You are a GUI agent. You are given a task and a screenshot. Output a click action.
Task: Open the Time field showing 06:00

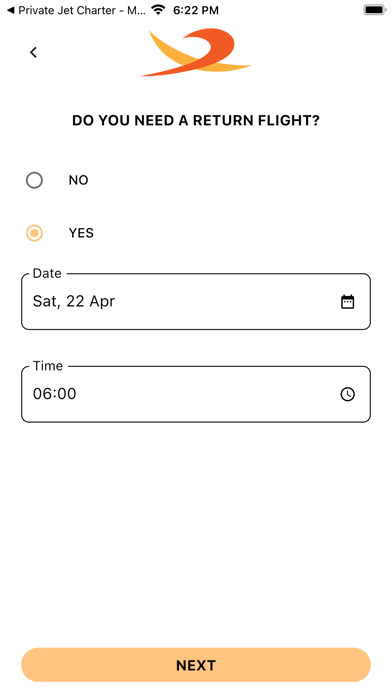tap(196, 394)
